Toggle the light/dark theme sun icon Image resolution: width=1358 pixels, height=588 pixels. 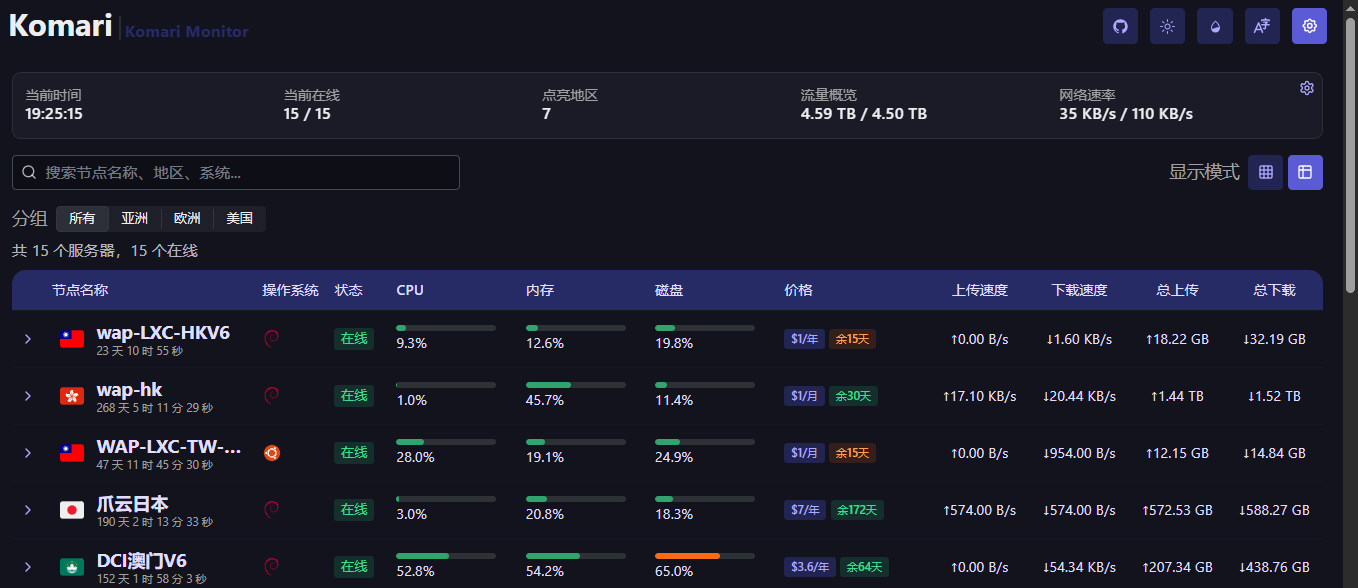(x=1167, y=27)
